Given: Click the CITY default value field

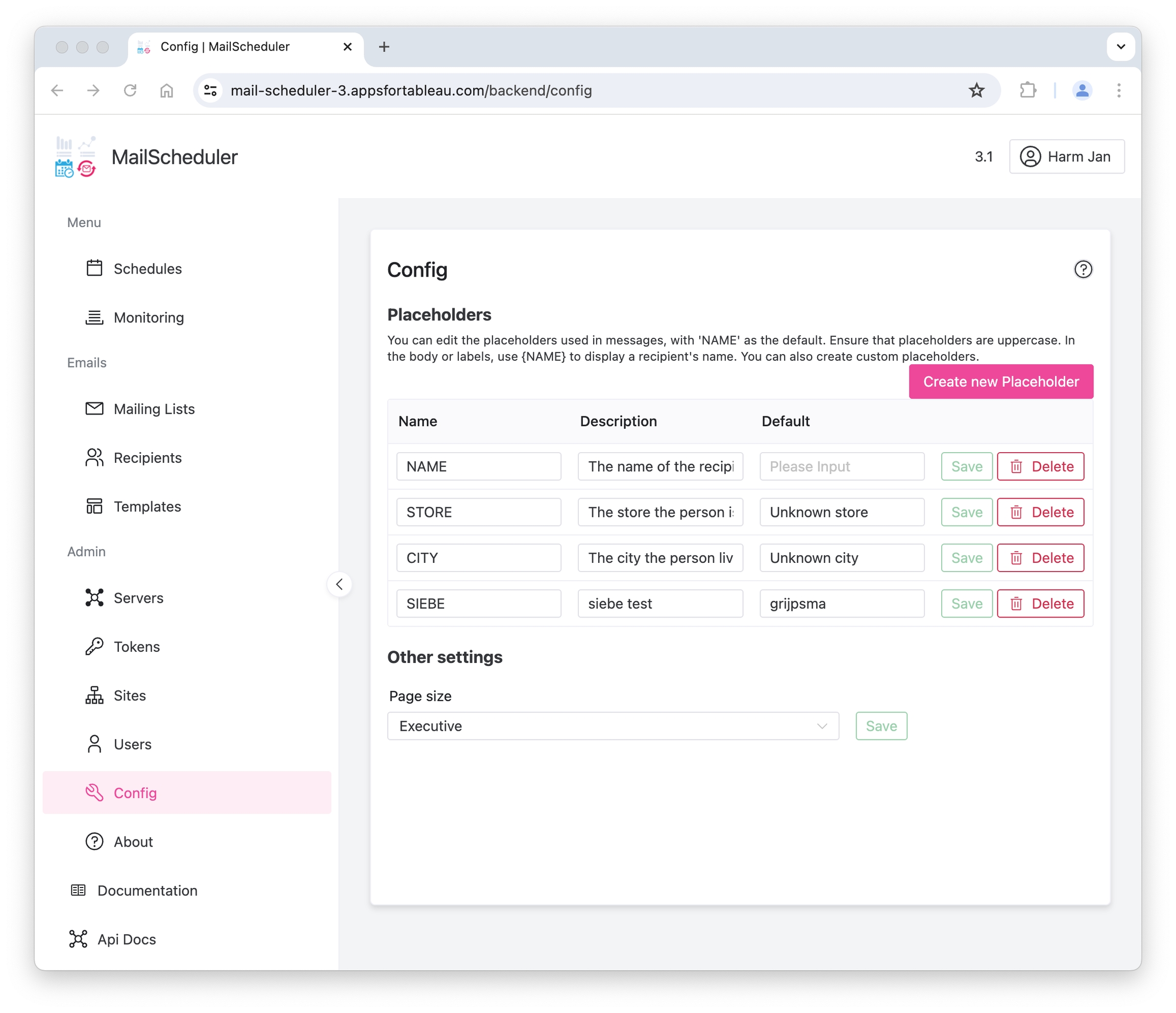Looking at the screenshot, I should pyautogui.click(x=841, y=558).
